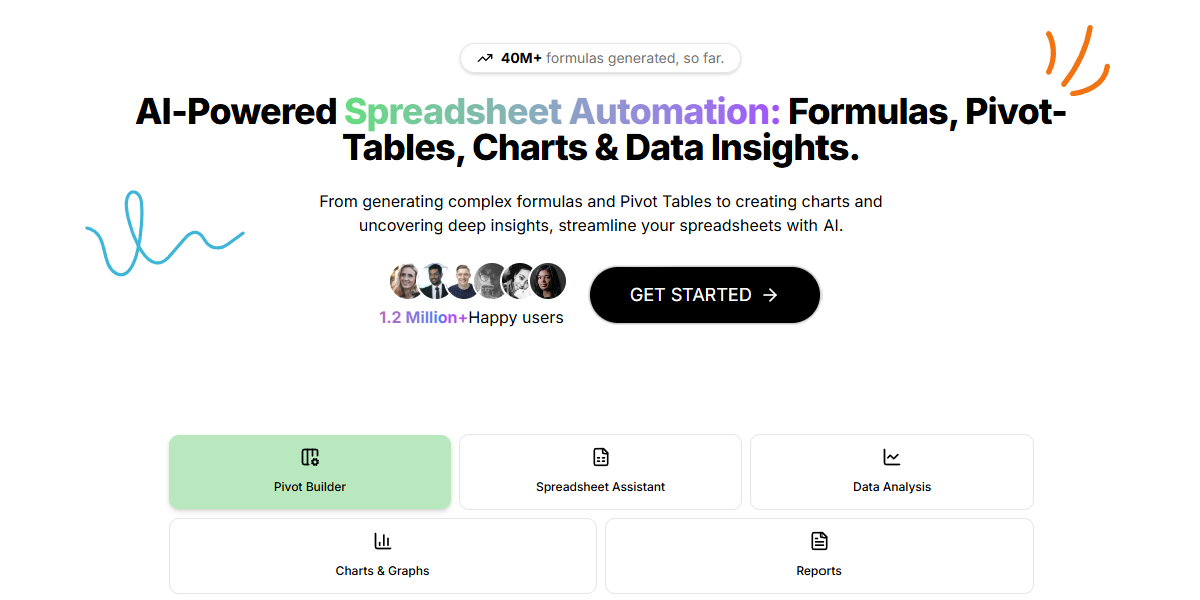Click the Pivot Builder table-gear icon
This screenshot has height=600, width=1200.
[x=310, y=457]
